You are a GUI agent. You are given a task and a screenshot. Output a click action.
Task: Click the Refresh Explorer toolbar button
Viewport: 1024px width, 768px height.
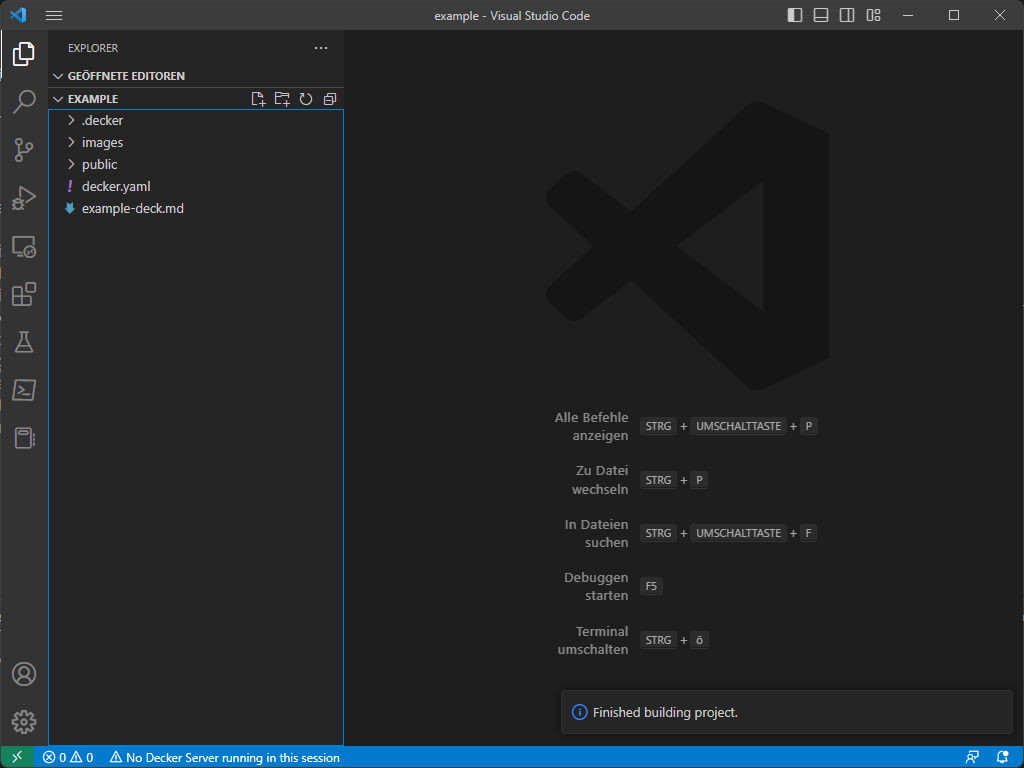click(x=306, y=98)
